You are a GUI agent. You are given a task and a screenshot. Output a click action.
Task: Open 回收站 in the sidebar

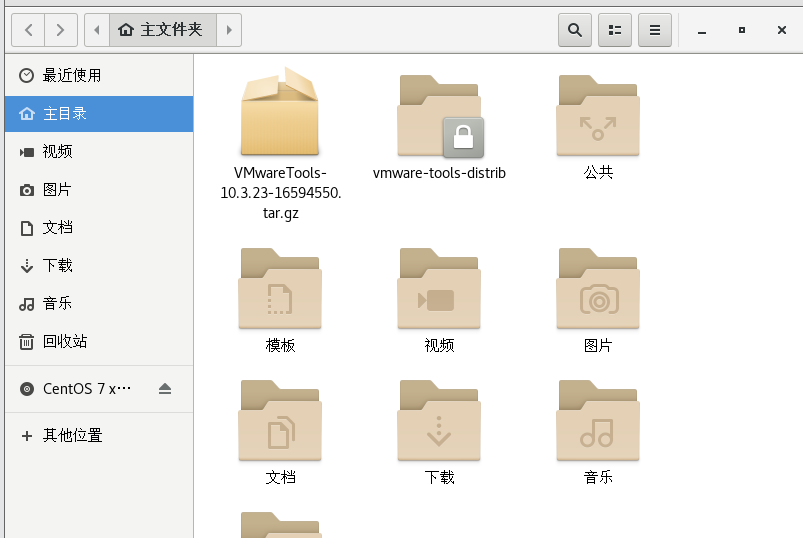coord(99,341)
